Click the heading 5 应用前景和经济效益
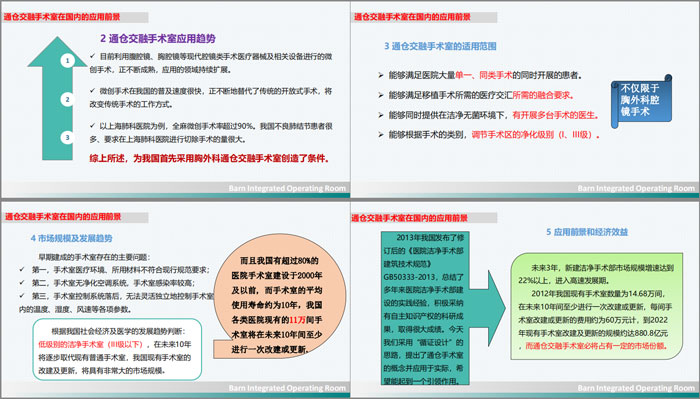The height and width of the screenshot is (399, 700). pos(587,232)
